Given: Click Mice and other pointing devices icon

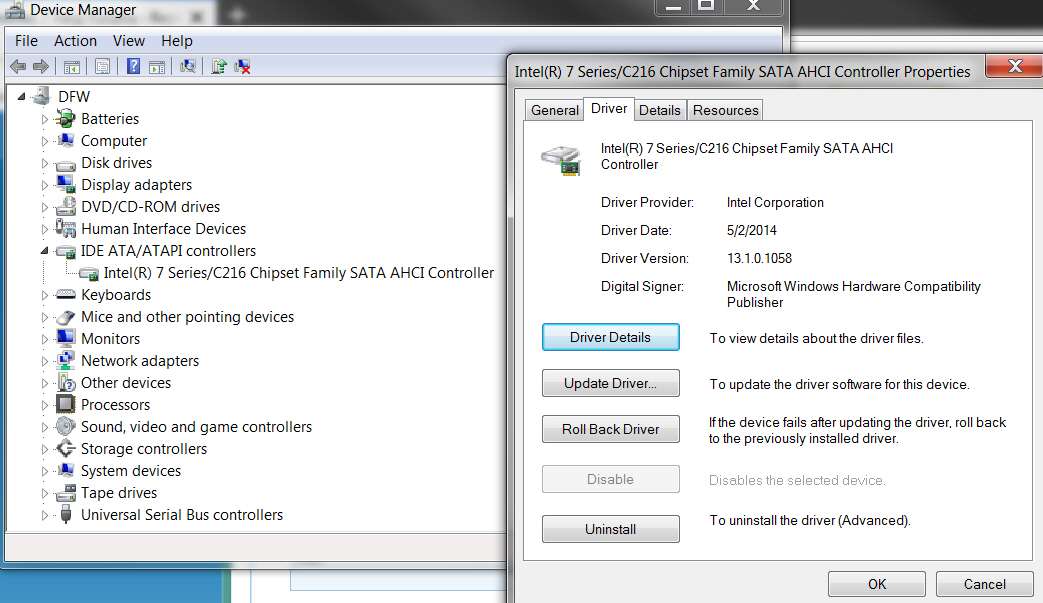Looking at the screenshot, I should click(65, 317).
